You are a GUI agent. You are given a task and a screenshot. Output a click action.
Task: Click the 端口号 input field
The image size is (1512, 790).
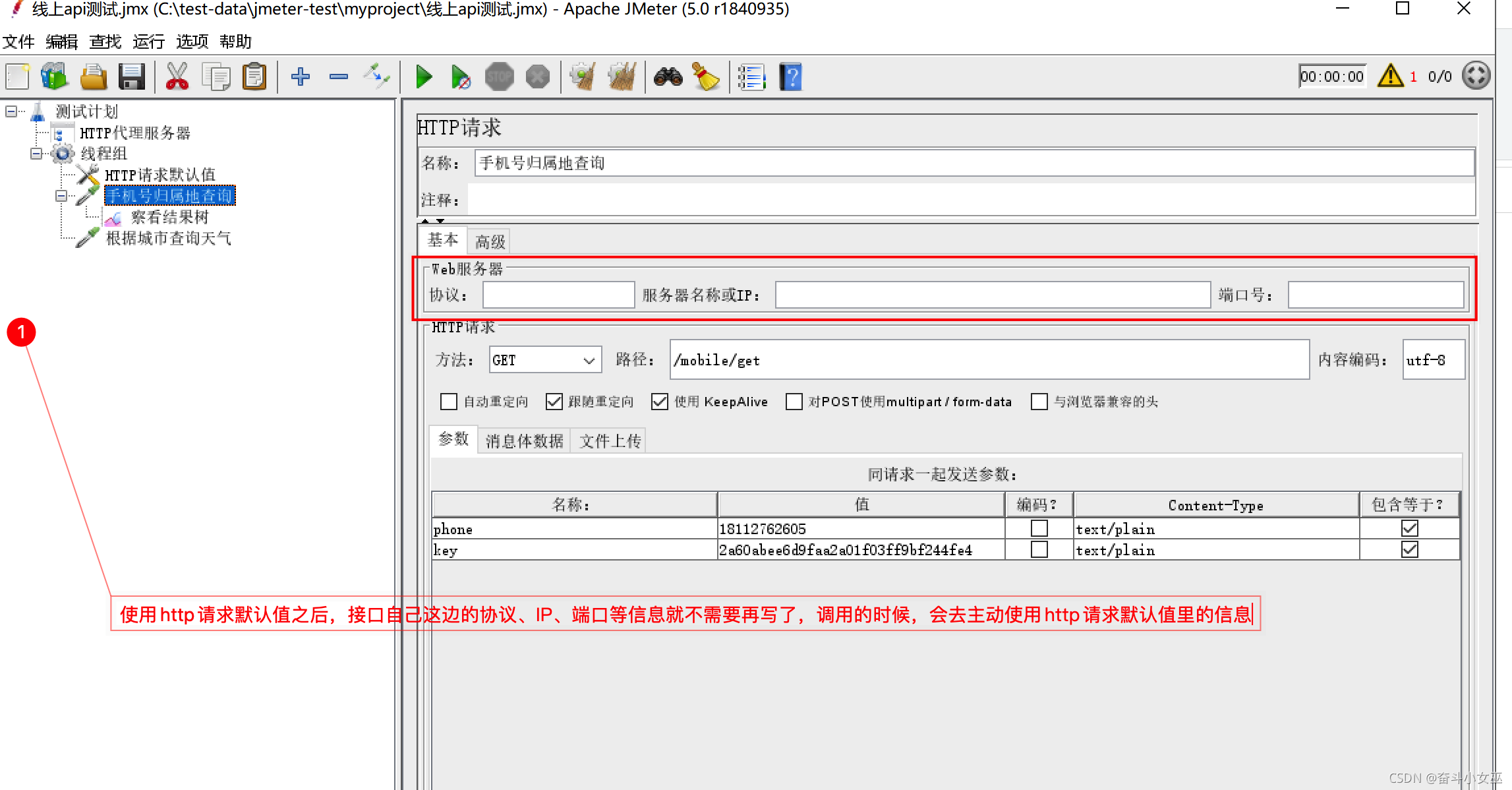click(1376, 295)
